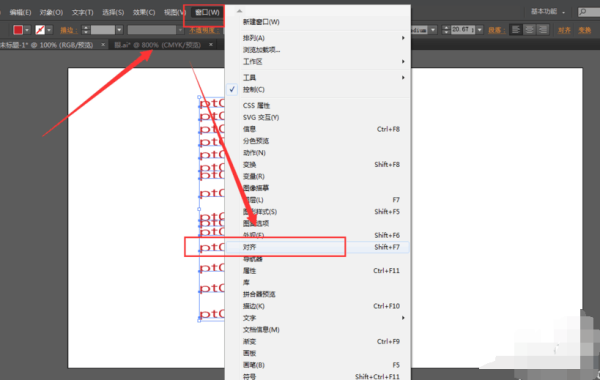The width and height of the screenshot is (600, 380).
Task: Select the right-align paragraph icon
Action: [543, 29]
